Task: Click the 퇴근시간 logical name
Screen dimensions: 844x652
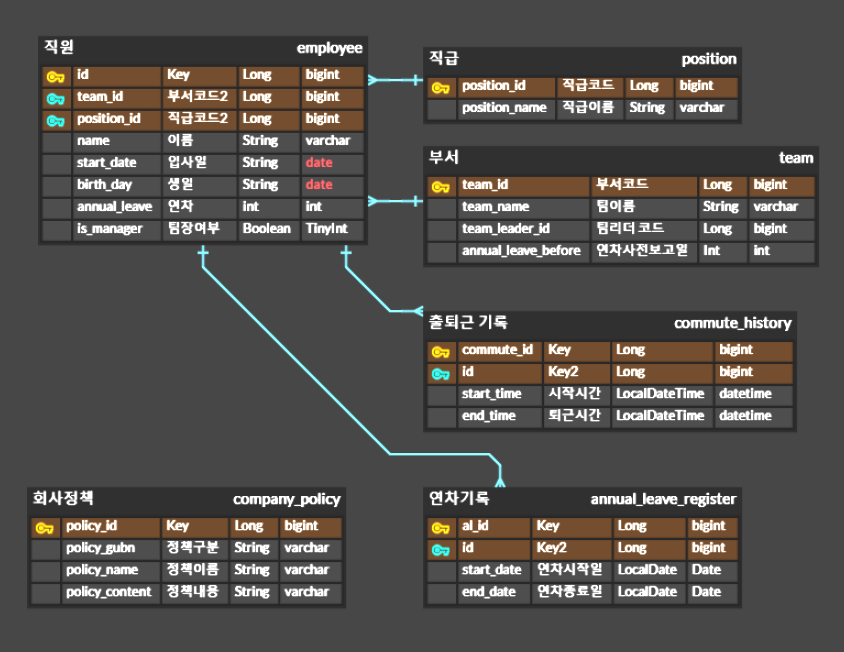Action: click(574, 416)
